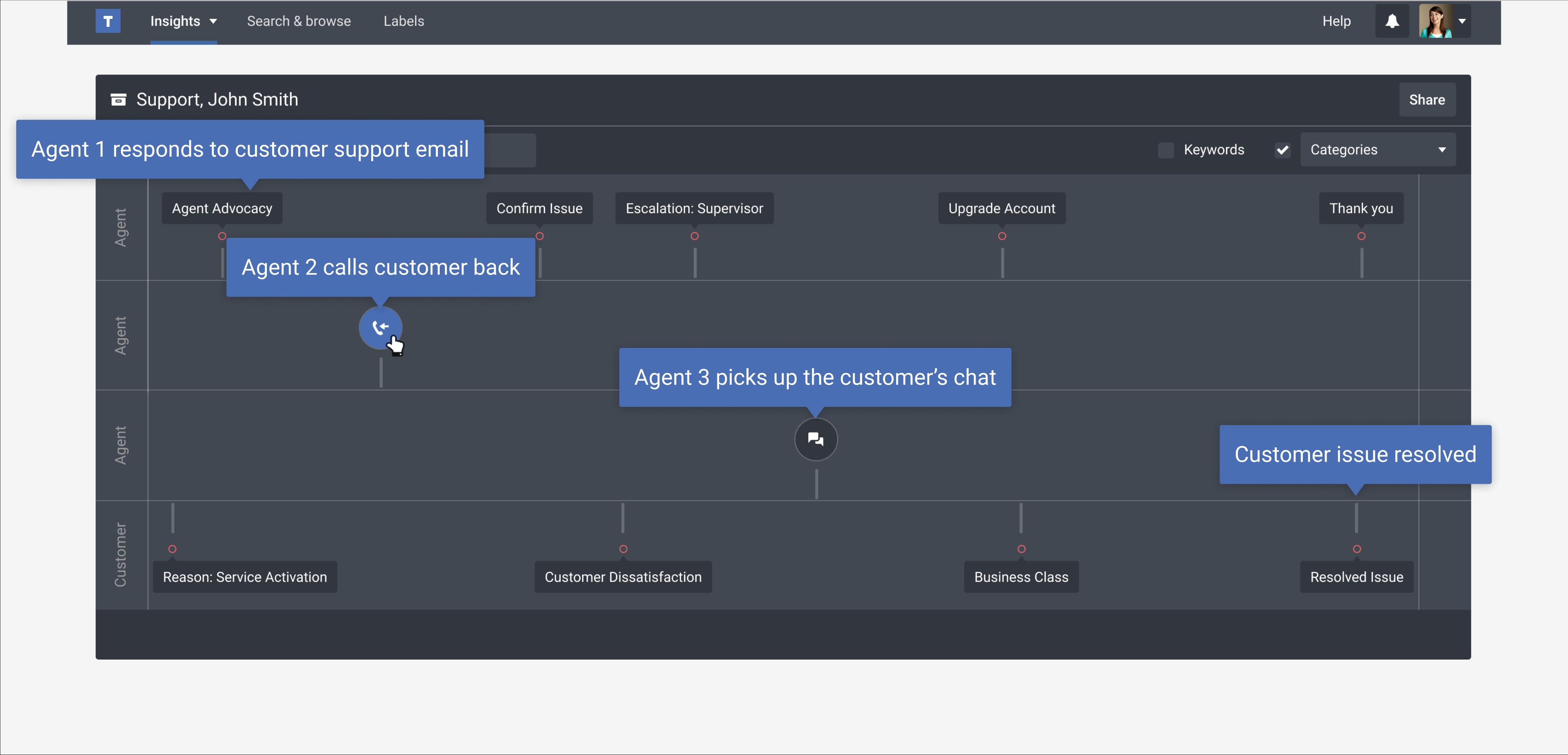The height and width of the screenshot is (755, 1568).
Task: Open the Insights dropdown menu
Action: coord(183,21)
